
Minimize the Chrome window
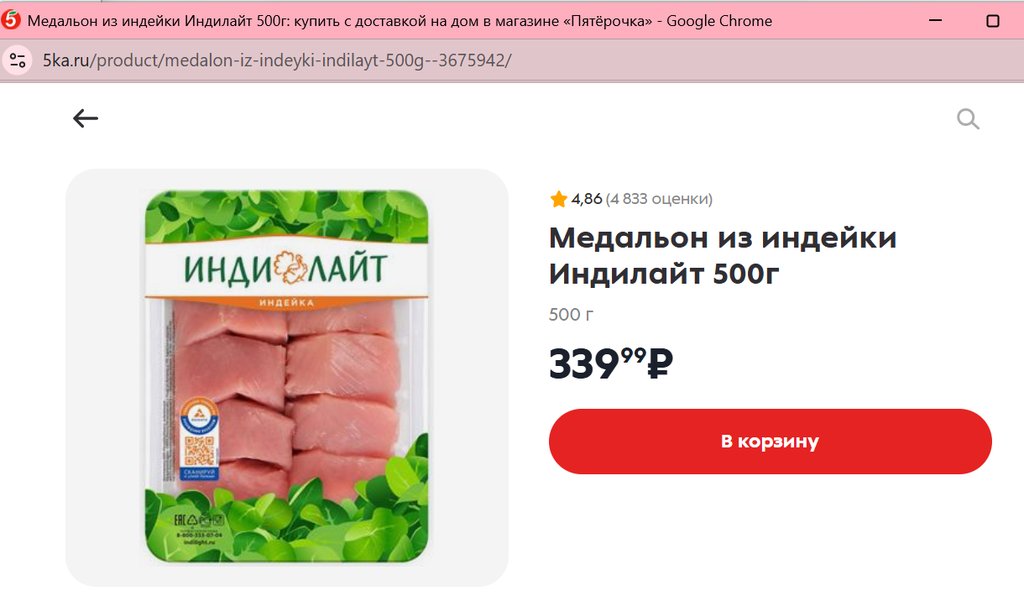pos(935,21)
